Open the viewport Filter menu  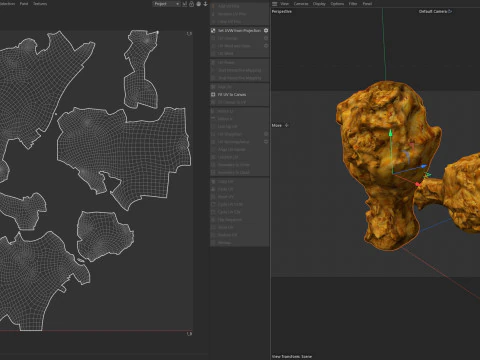pyautogui.click(x=353, y=4)
